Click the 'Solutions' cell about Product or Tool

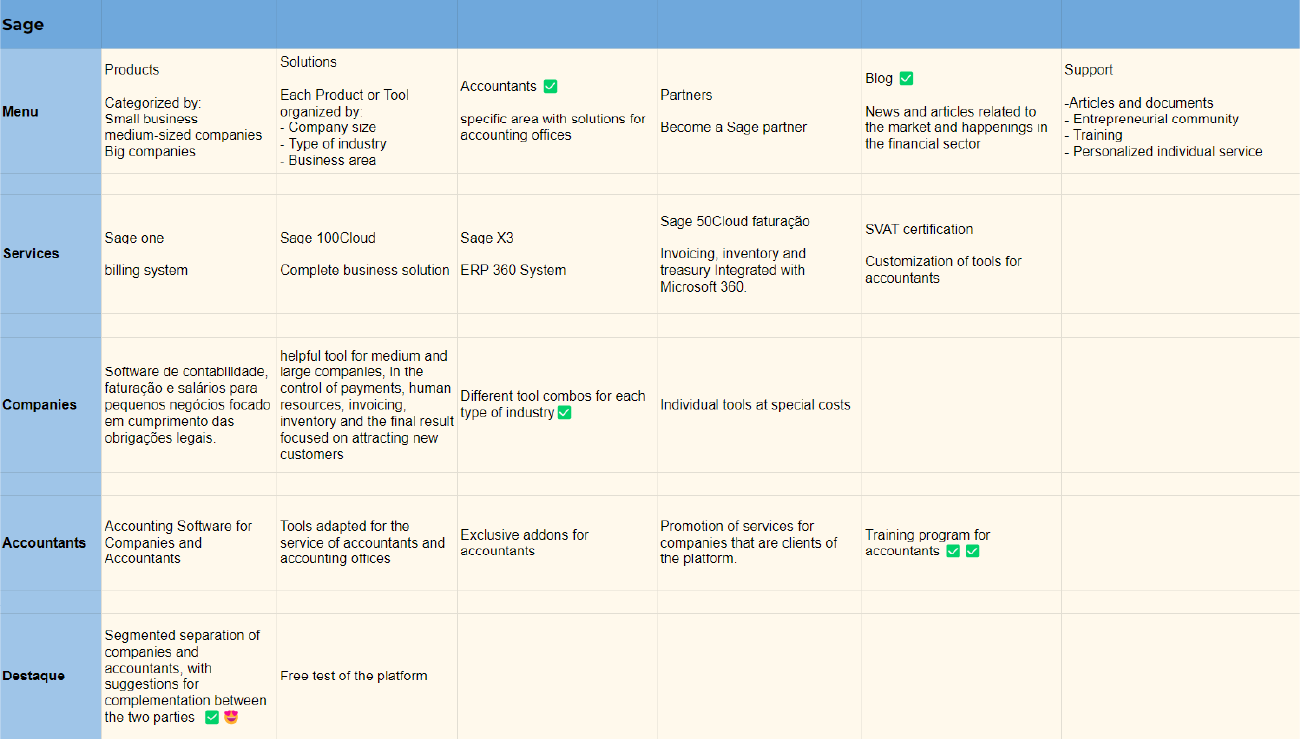(x=367, y=111)
